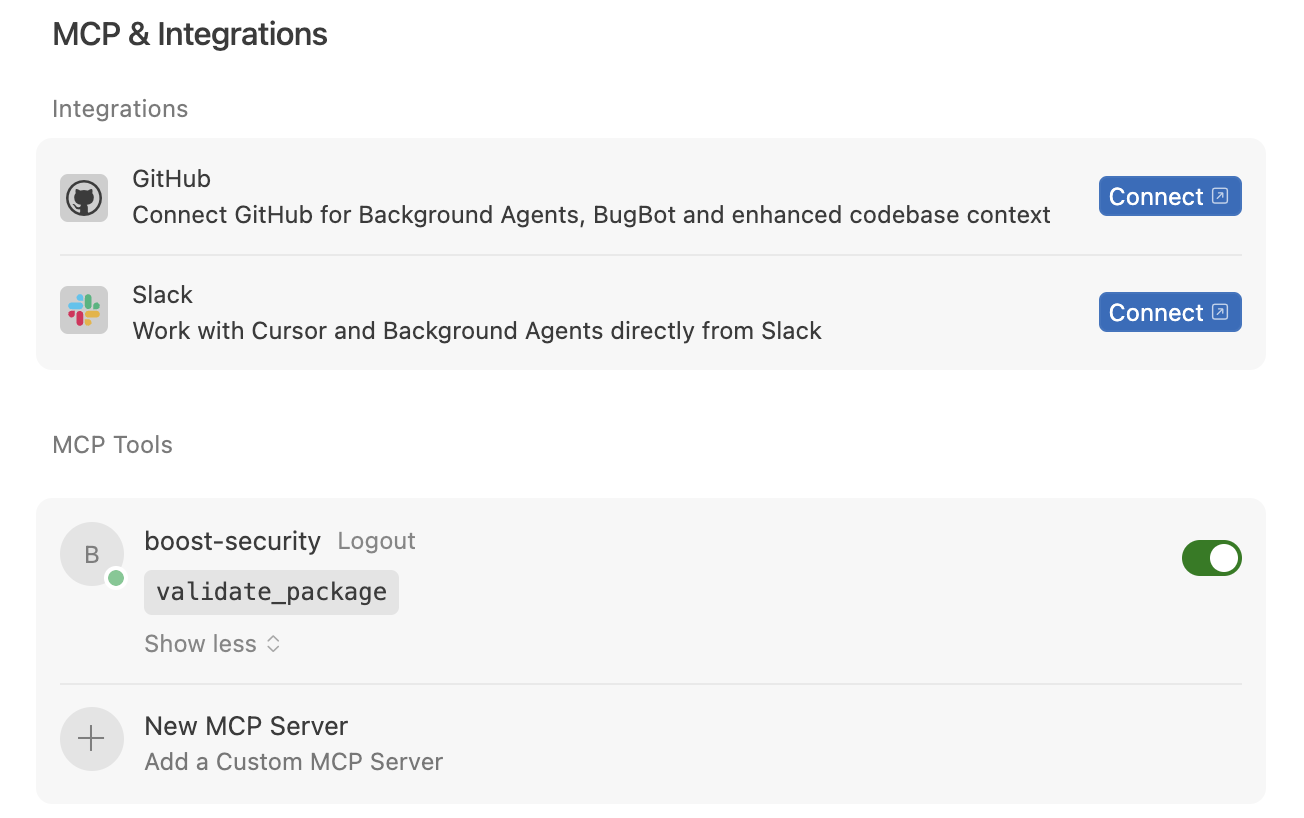This screenshot has height=818, width=1304.
Task: Click the Slack integration icon
Action: click(x=84, y=312)
